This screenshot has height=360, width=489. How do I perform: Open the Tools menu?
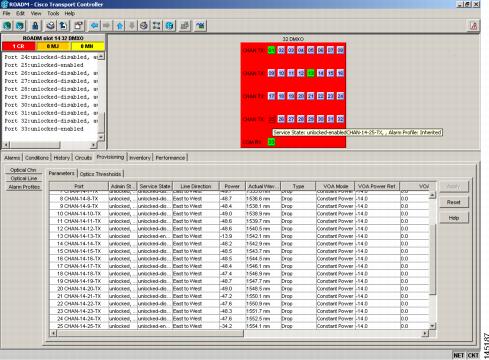click(53, 13)
